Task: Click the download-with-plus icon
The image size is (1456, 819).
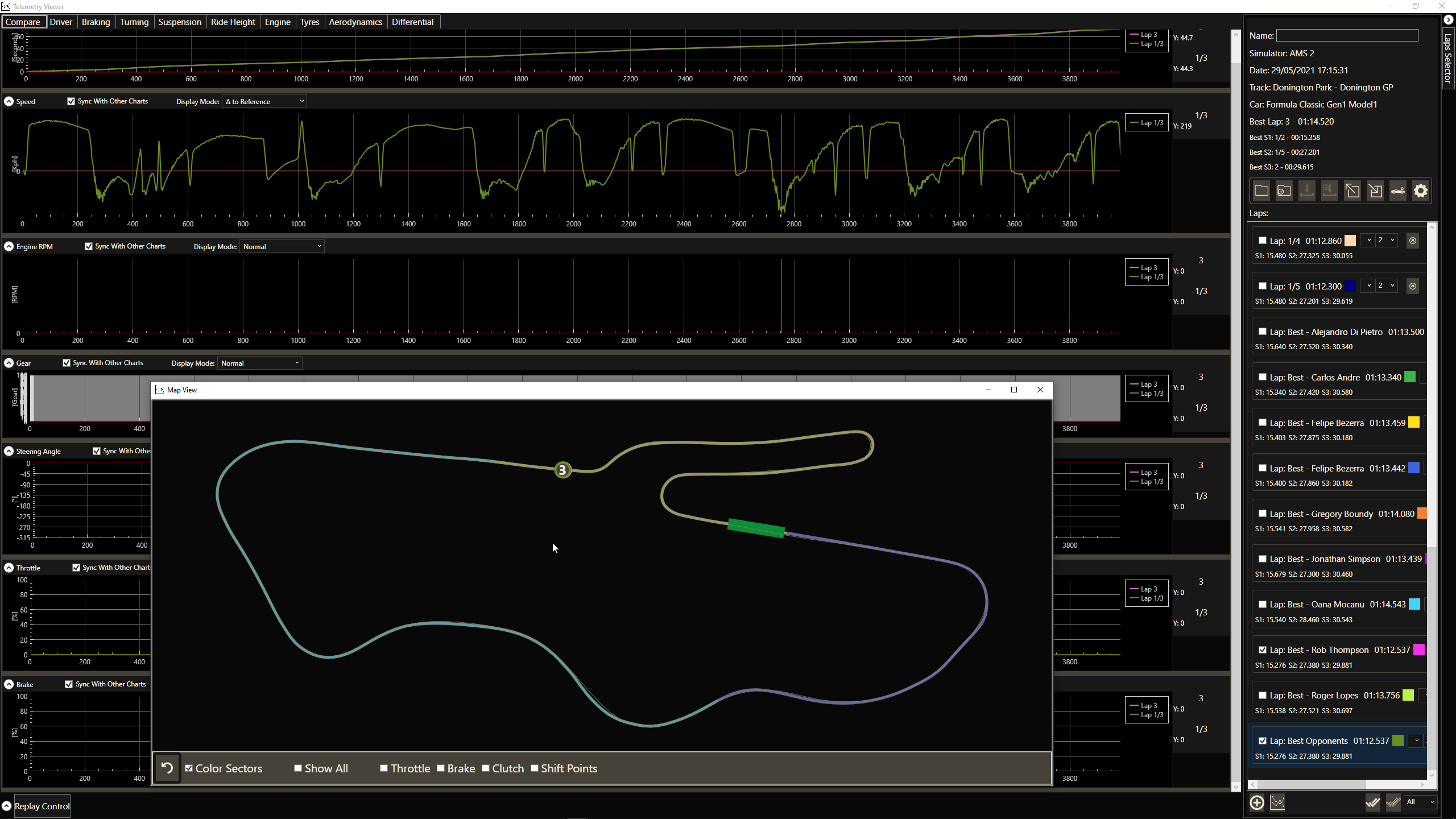Action: click(x=1330, y=191)
